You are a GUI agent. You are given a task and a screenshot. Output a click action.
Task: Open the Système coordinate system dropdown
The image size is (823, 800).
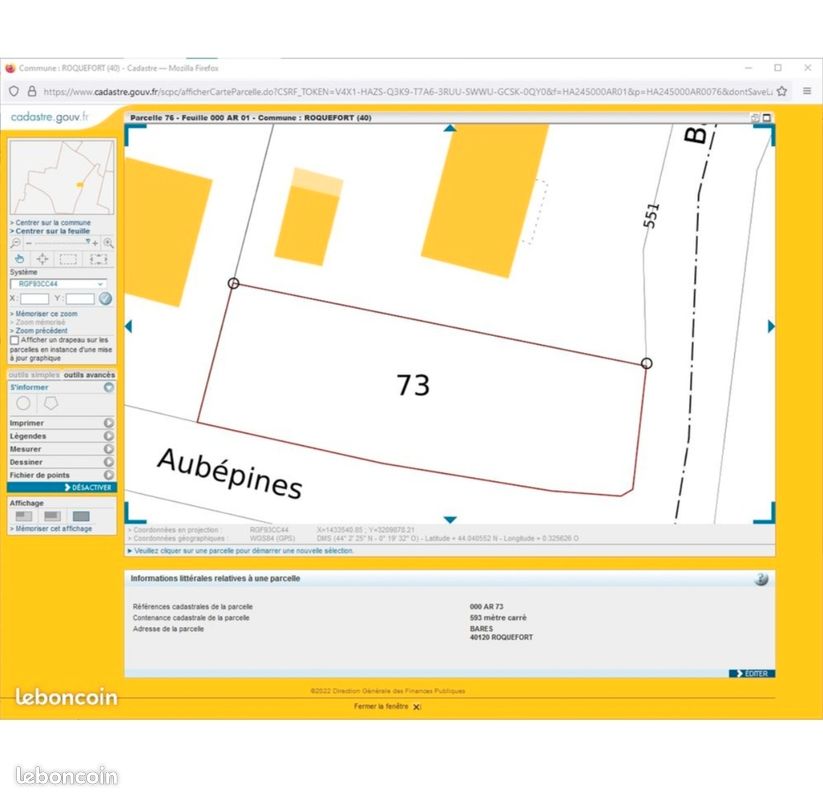58,284
